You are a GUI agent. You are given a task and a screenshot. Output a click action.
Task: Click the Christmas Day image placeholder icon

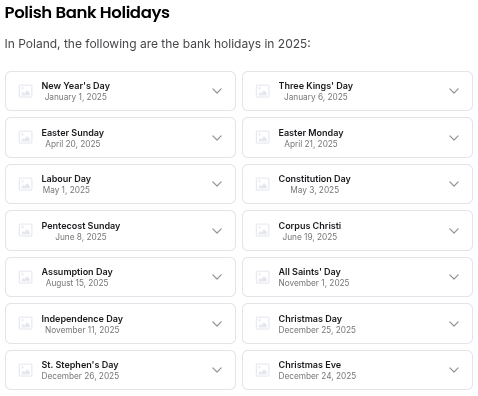[x=263, y=323]
